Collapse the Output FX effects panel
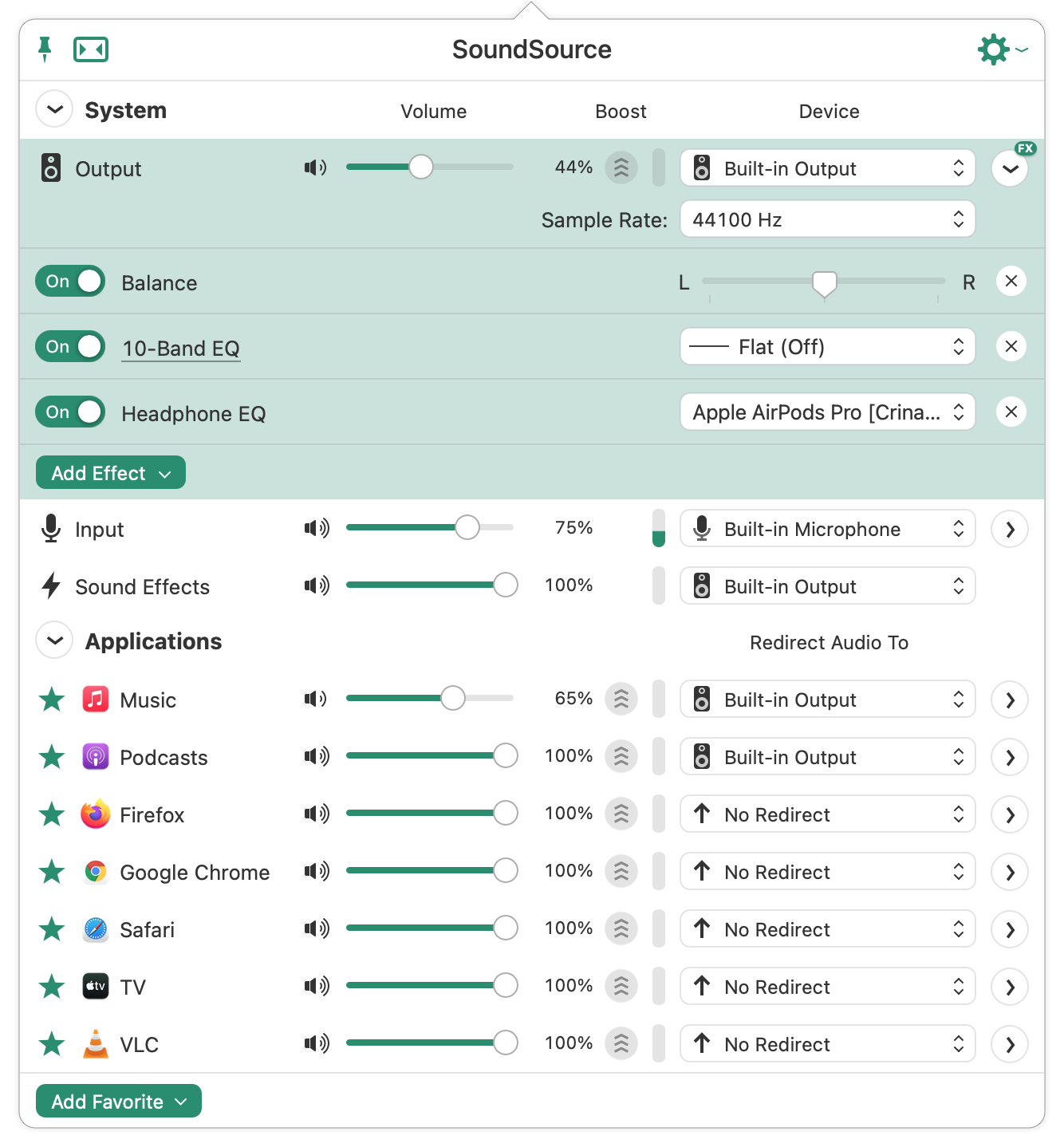Image resolution: width=1064 pixels, height=1147 pixels. [1011, 168]
